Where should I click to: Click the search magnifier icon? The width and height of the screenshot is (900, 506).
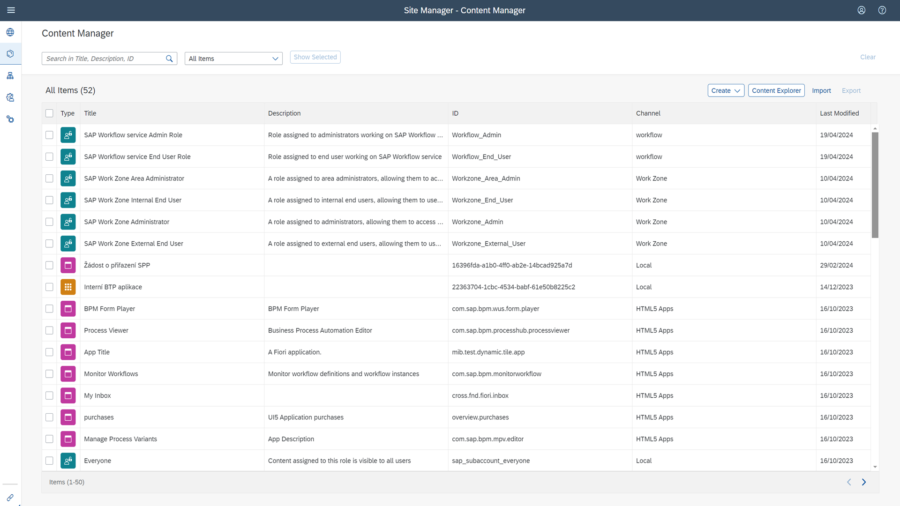click(x=170, y=59)
